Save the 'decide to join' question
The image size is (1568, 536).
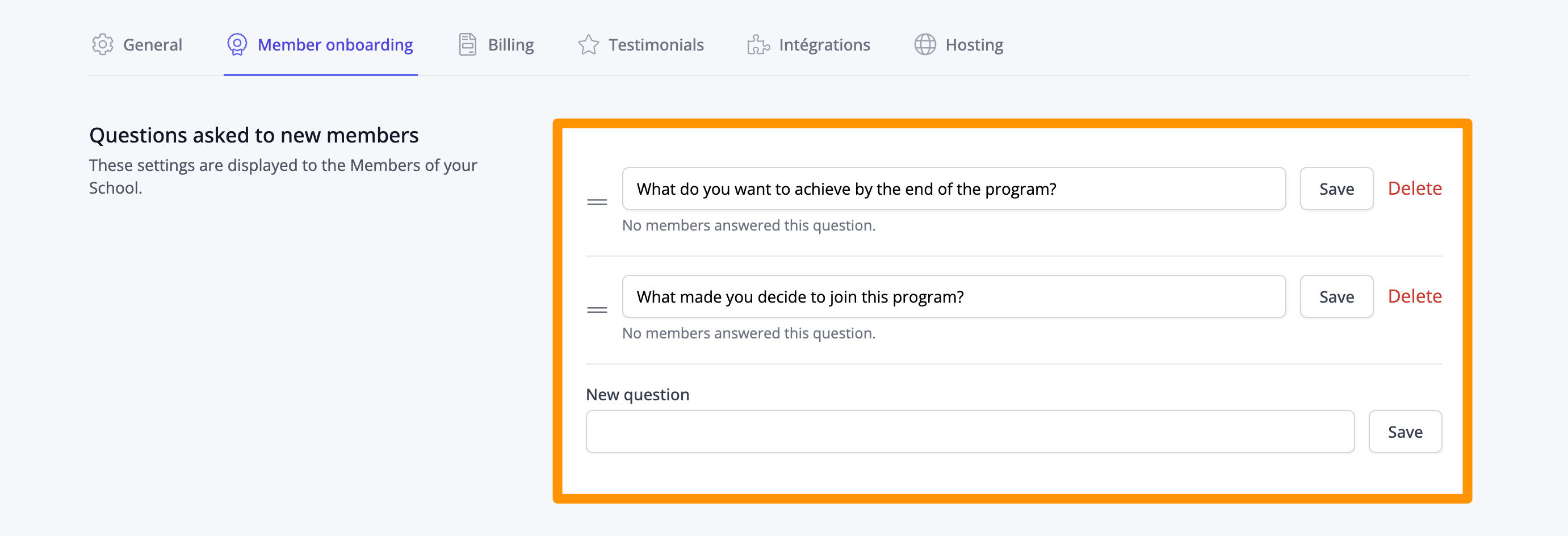[x=1336, y=296]
